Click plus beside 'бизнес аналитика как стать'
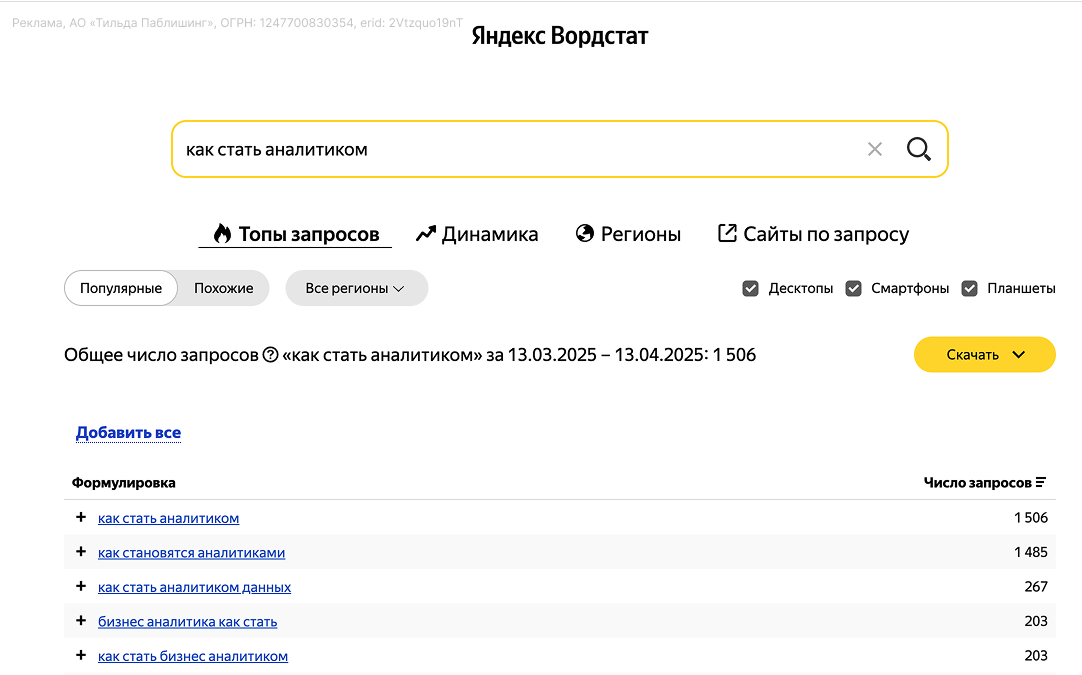The image size is (1082, 675). (81, 621)
